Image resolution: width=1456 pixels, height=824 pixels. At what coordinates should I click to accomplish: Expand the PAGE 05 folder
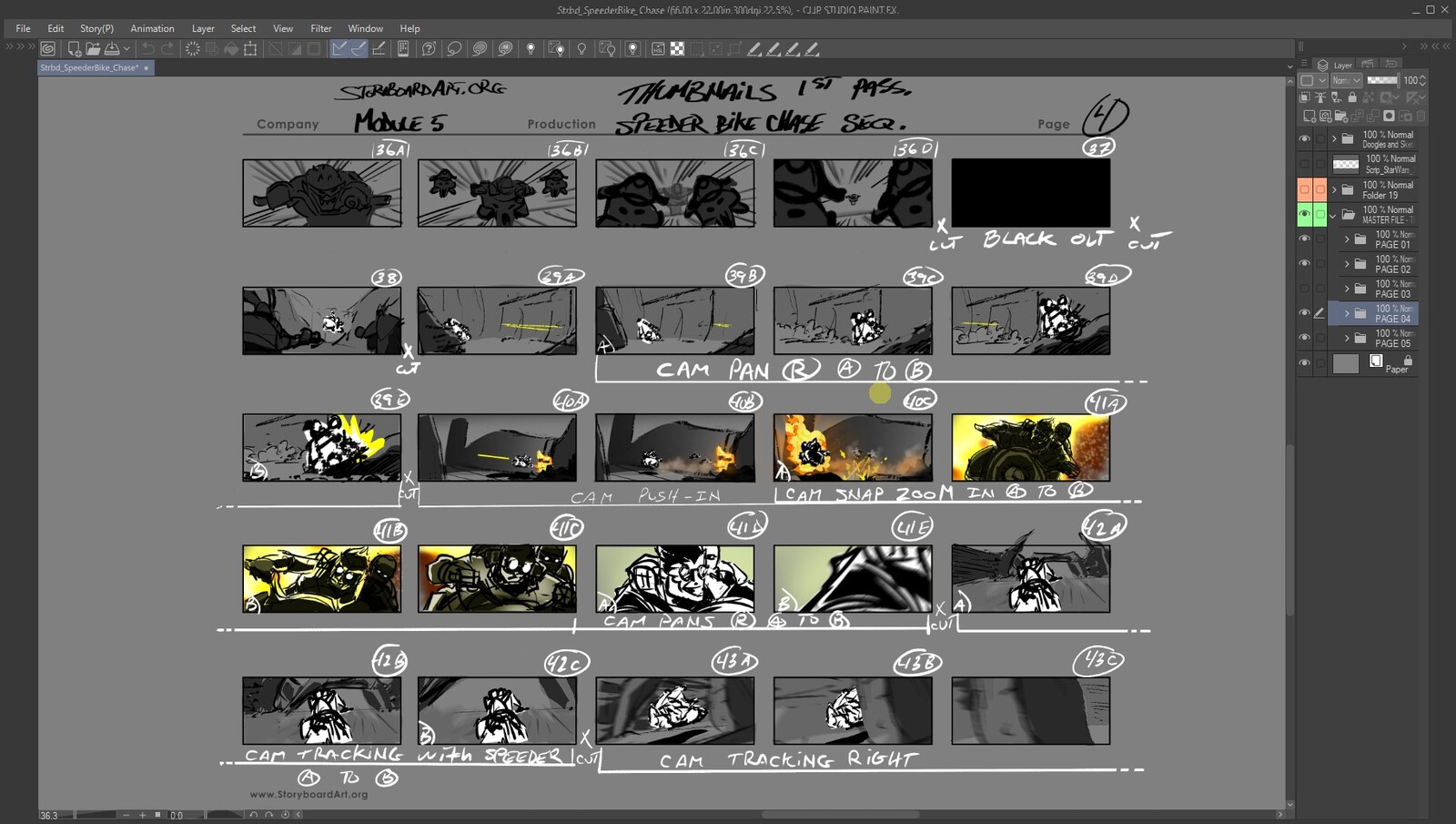(x=1347, y=338)
